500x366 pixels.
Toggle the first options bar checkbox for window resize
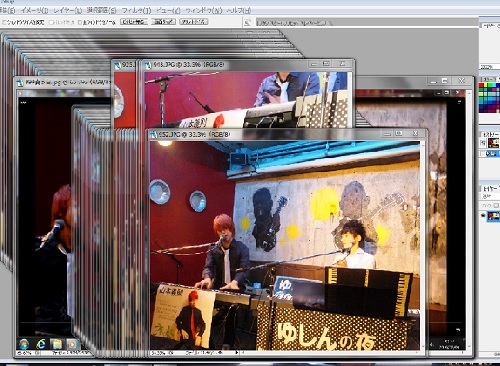click(4, 22)
